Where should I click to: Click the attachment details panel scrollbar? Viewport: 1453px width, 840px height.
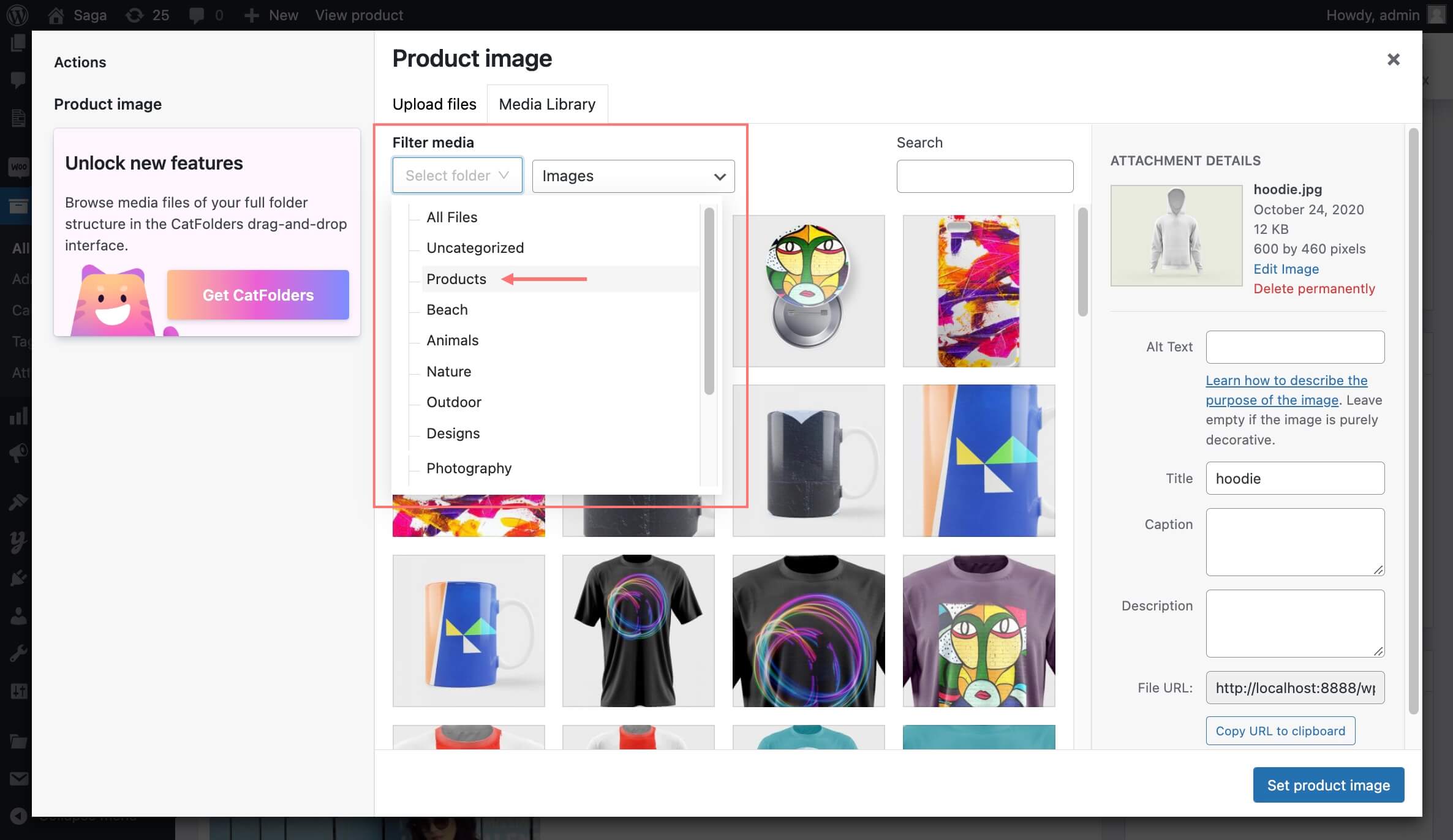pos(1414,421)
